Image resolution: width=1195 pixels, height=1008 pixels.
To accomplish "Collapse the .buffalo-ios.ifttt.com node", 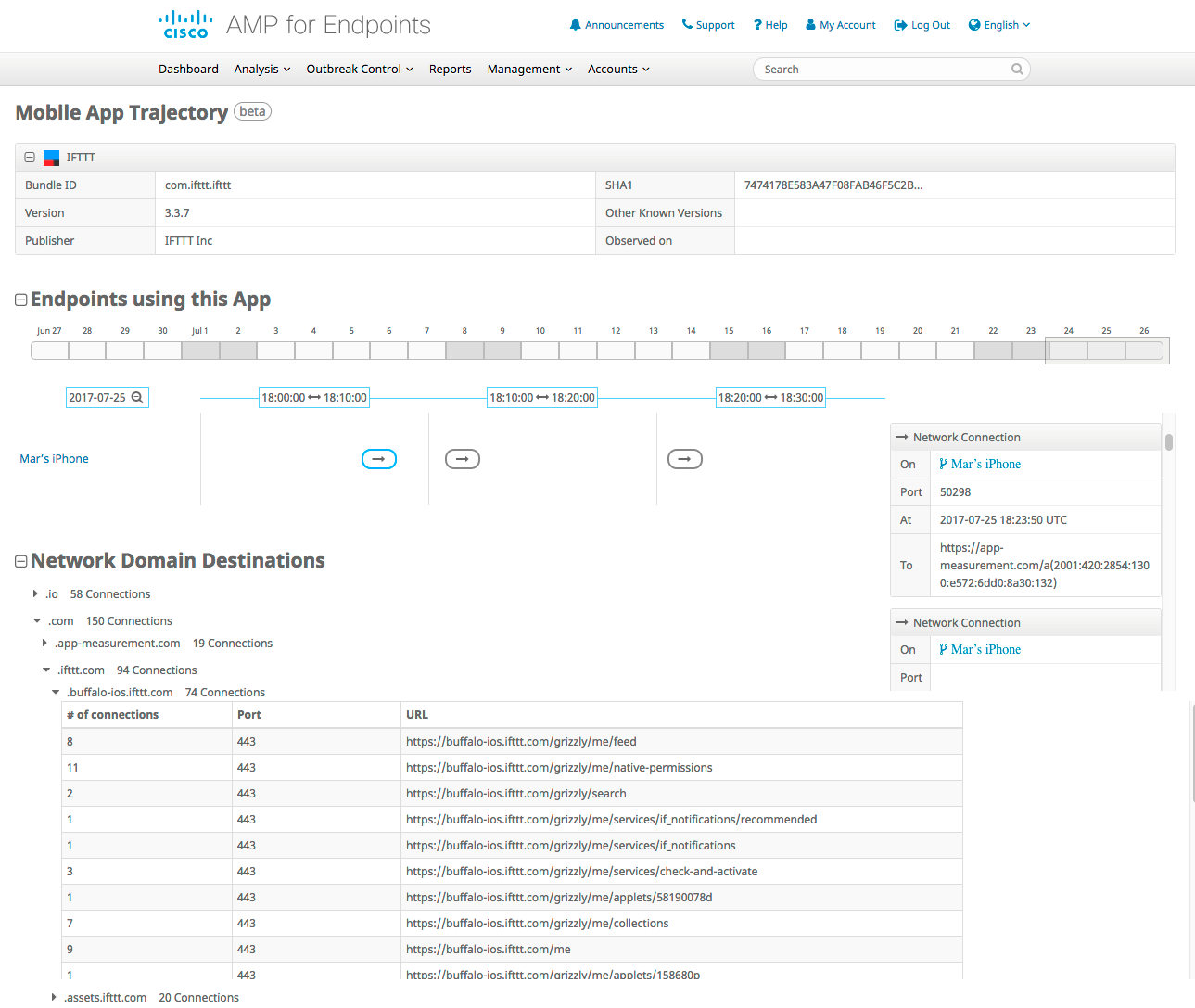I will [56, 693].
